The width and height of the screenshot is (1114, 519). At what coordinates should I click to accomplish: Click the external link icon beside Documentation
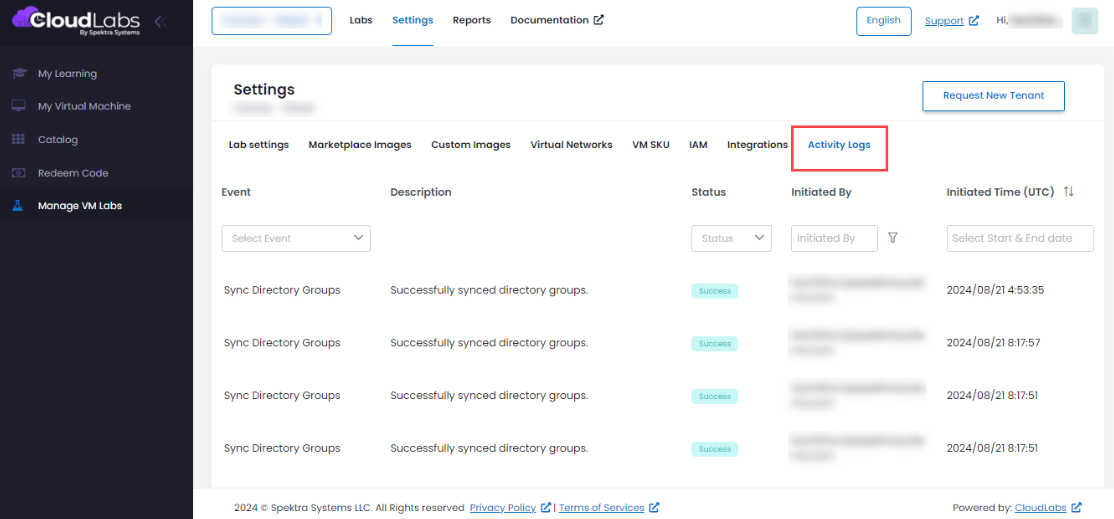click(x=599, y=20)
